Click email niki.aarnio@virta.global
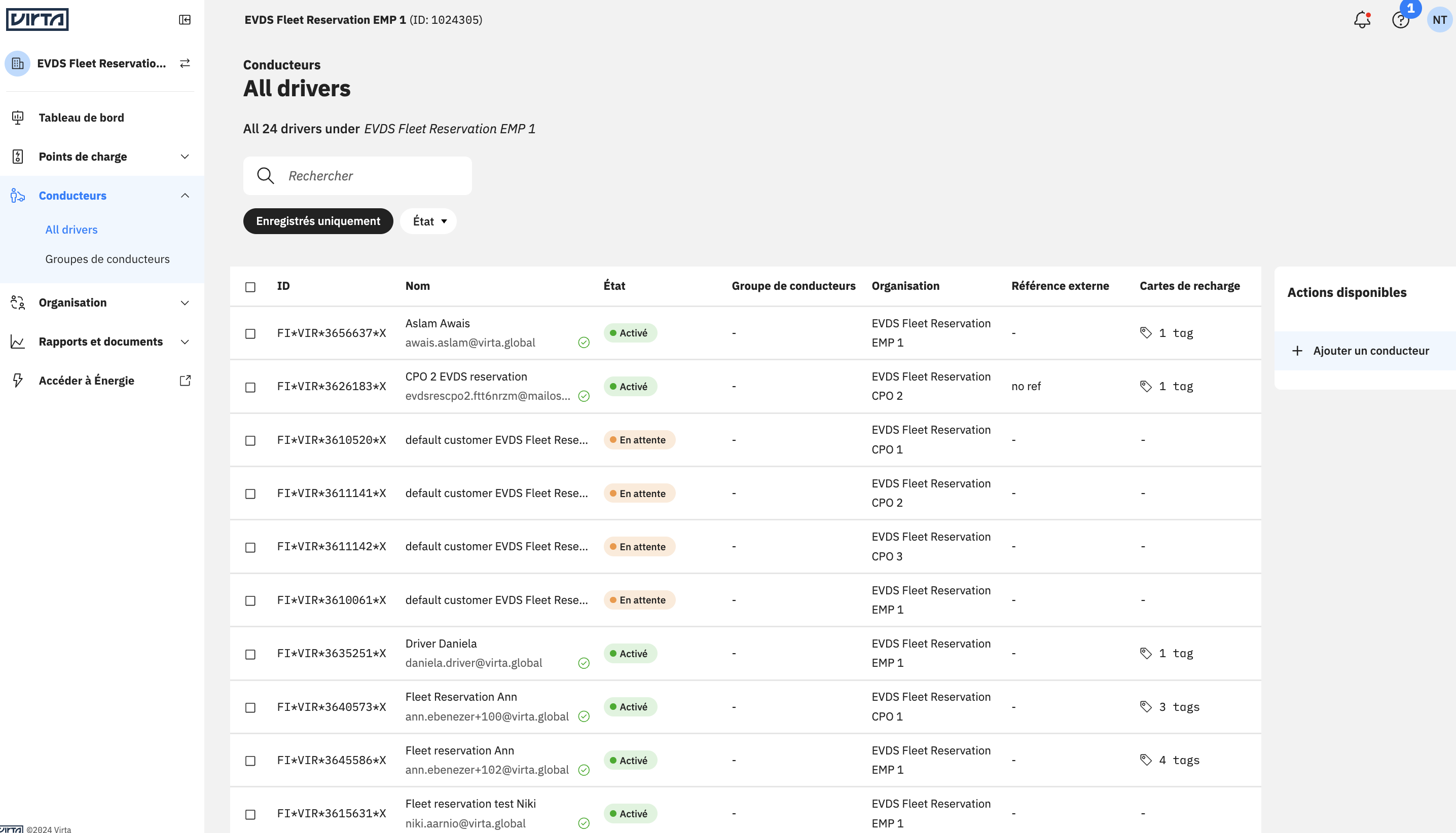Image resolution: width=1456 pixels, height=833 pixels. 465,823
